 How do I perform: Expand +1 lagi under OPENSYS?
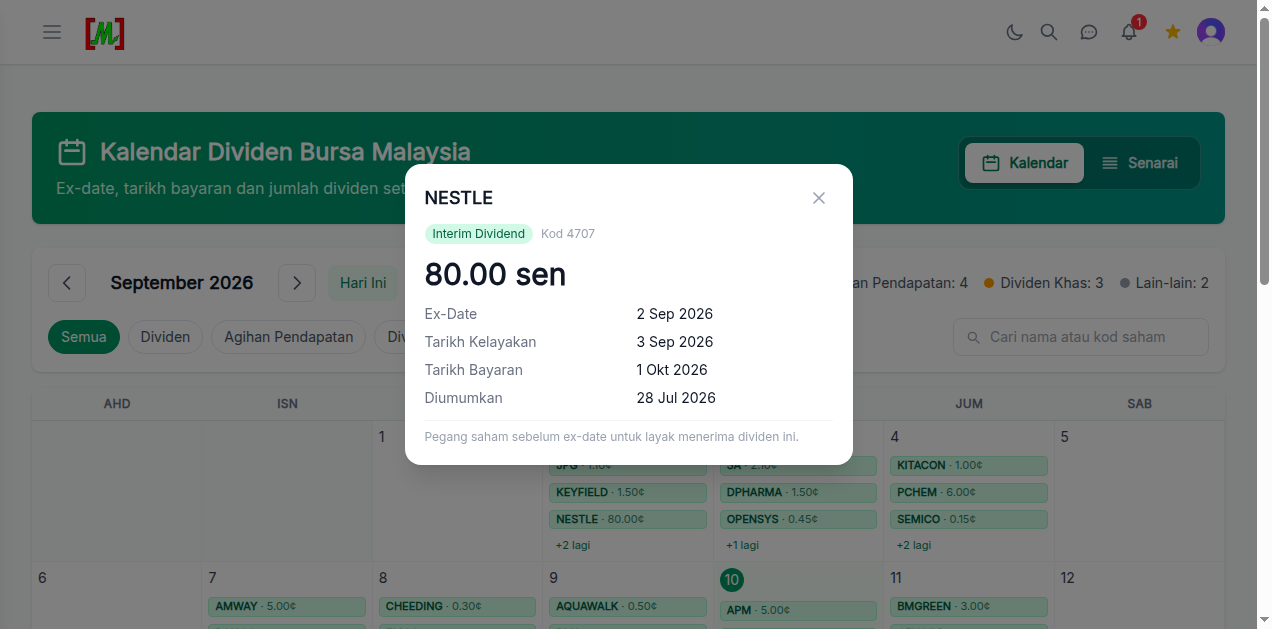[743, 545]
